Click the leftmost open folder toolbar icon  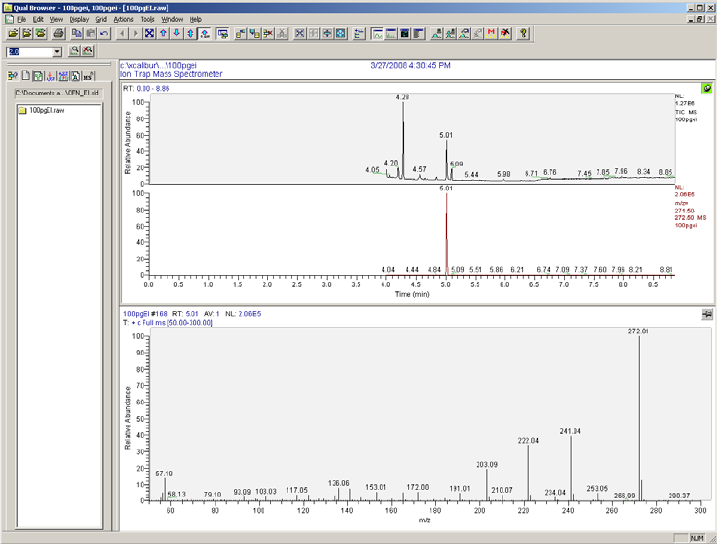click(12, 33)
